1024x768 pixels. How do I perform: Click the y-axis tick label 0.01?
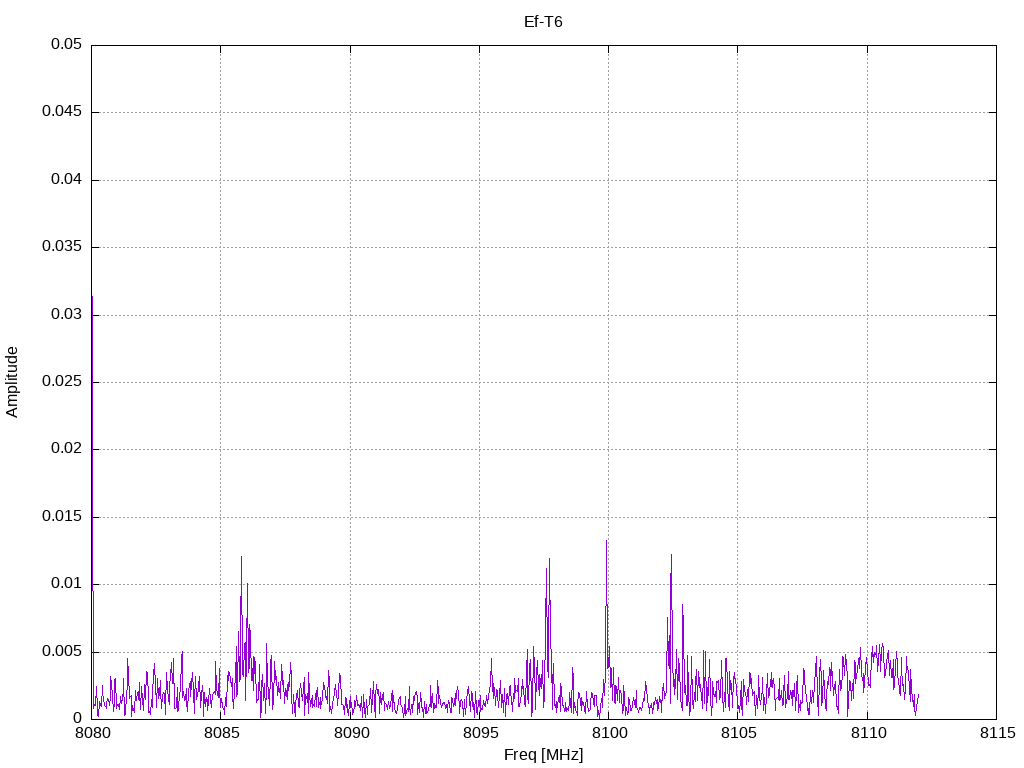click(66, 584)
